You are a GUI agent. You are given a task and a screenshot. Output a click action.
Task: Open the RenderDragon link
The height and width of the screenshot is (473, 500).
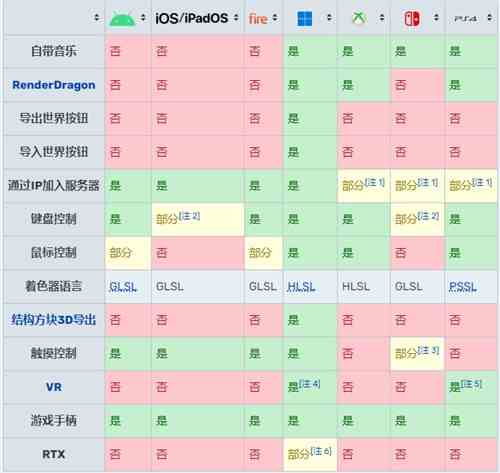tap(54, 85)
